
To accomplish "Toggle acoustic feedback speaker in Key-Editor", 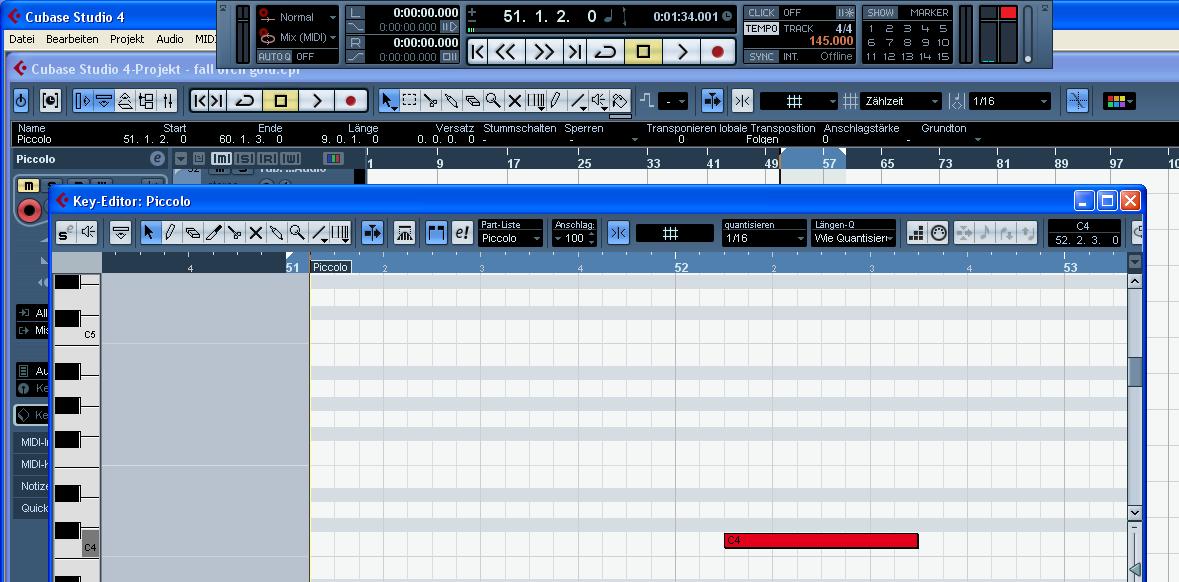I will (88, 233).
